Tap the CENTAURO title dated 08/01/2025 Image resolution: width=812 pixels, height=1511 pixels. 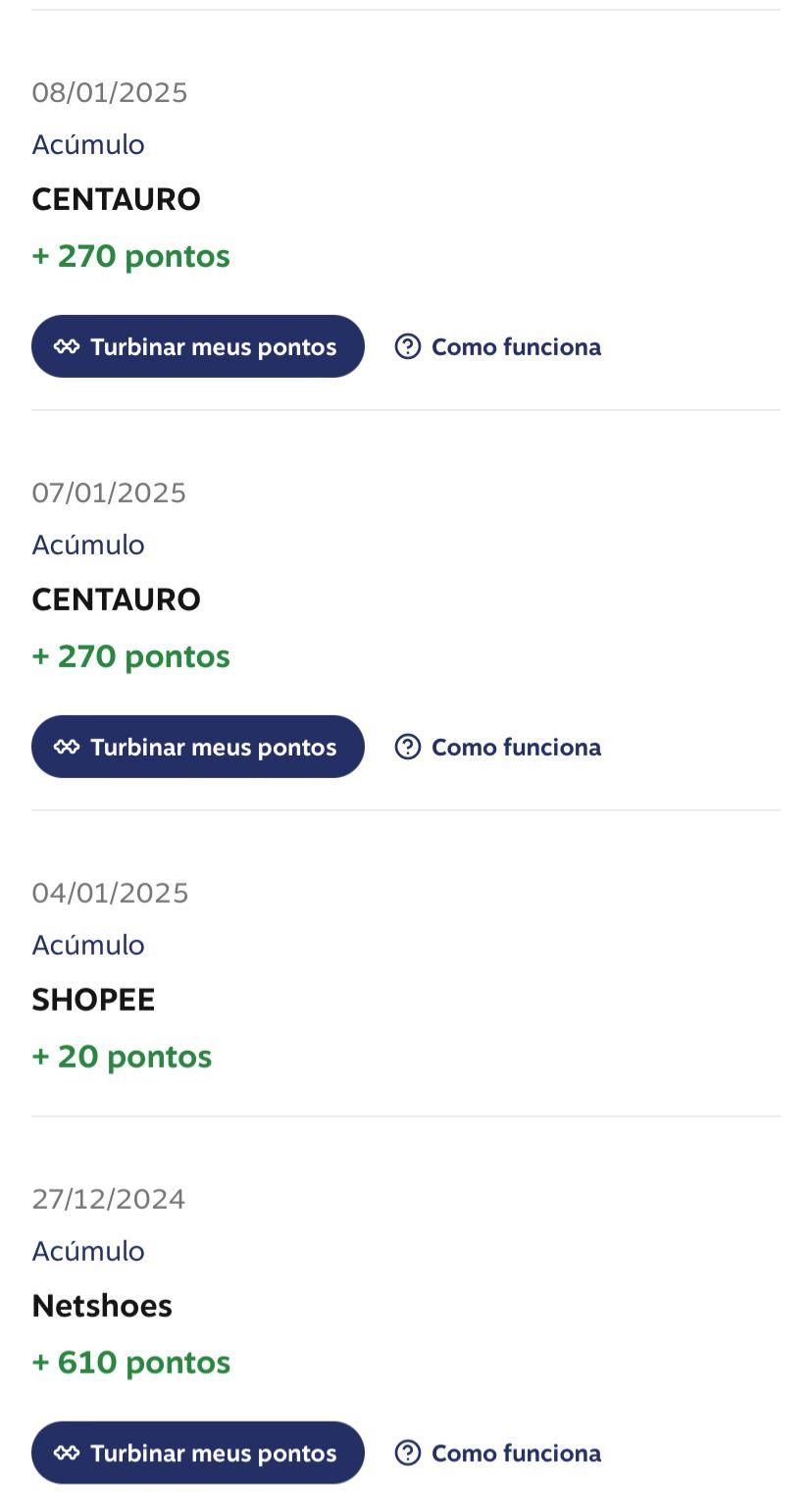coord(116,199)
